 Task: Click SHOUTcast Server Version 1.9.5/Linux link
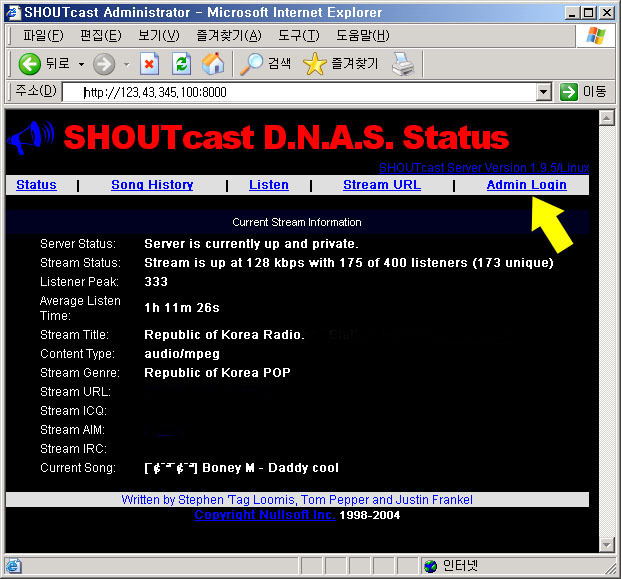coord(484,168)
